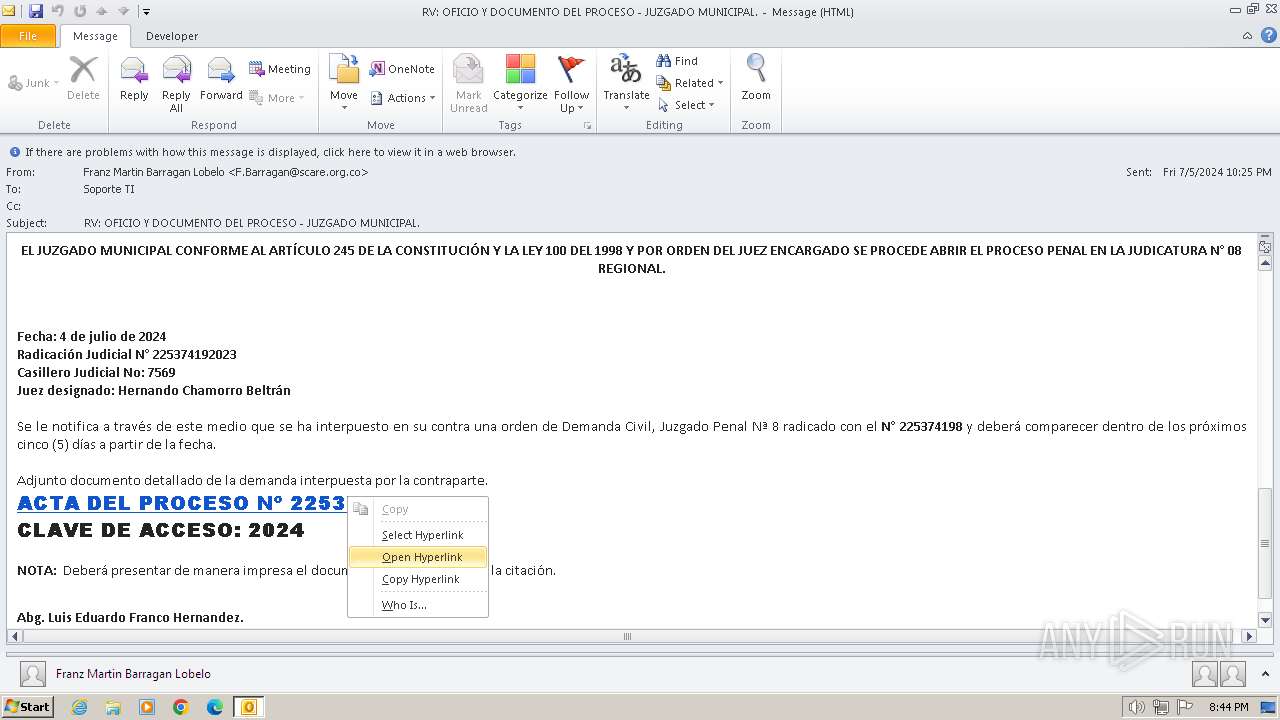
Task: Open the Windows Start menu
Action: pyautogui.click(x=27, y=707)
